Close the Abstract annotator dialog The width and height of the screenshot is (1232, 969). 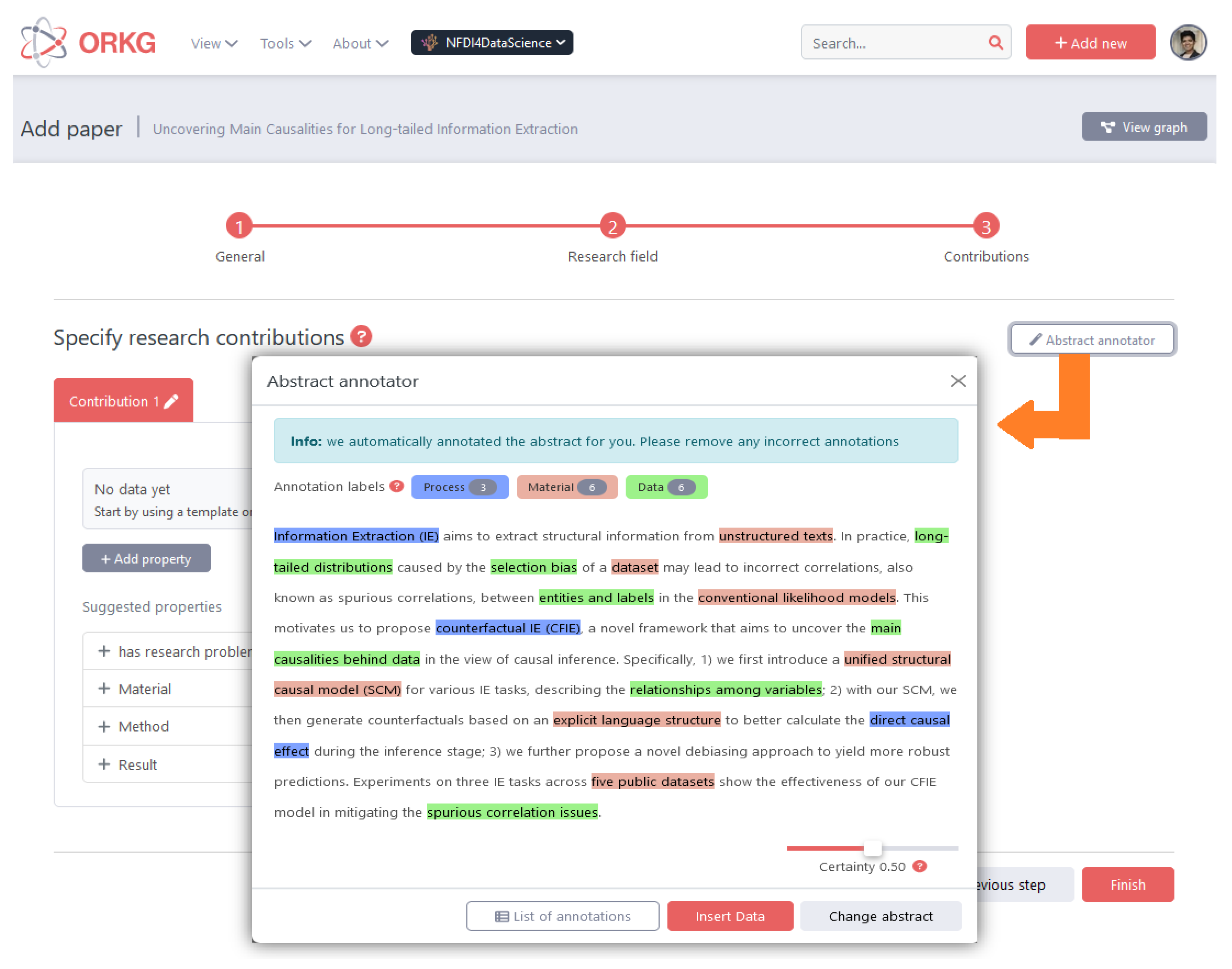tap(958, 381)
